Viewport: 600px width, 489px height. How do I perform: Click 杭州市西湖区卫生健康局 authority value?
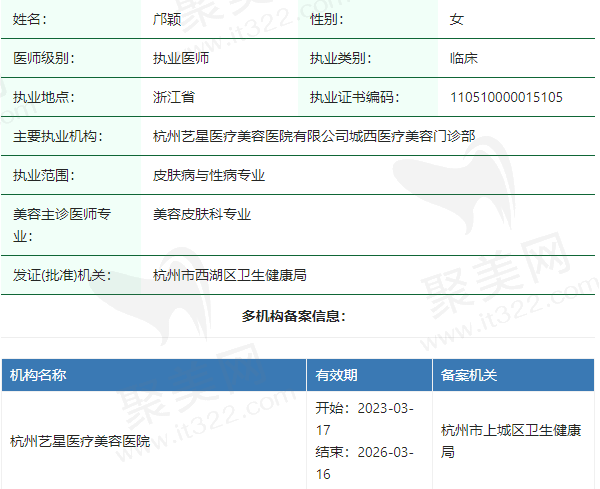(x=230, y=275)
